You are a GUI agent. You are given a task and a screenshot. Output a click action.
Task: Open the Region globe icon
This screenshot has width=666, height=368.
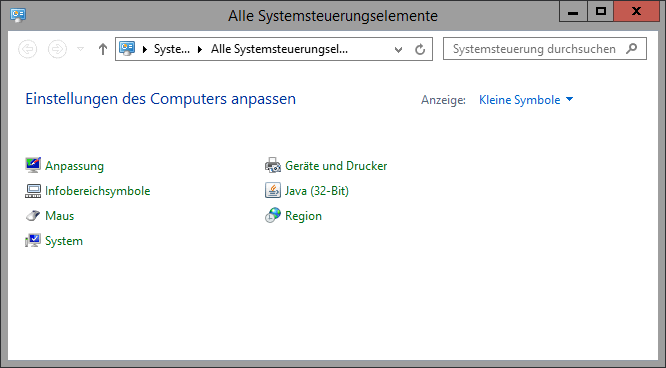273,215
